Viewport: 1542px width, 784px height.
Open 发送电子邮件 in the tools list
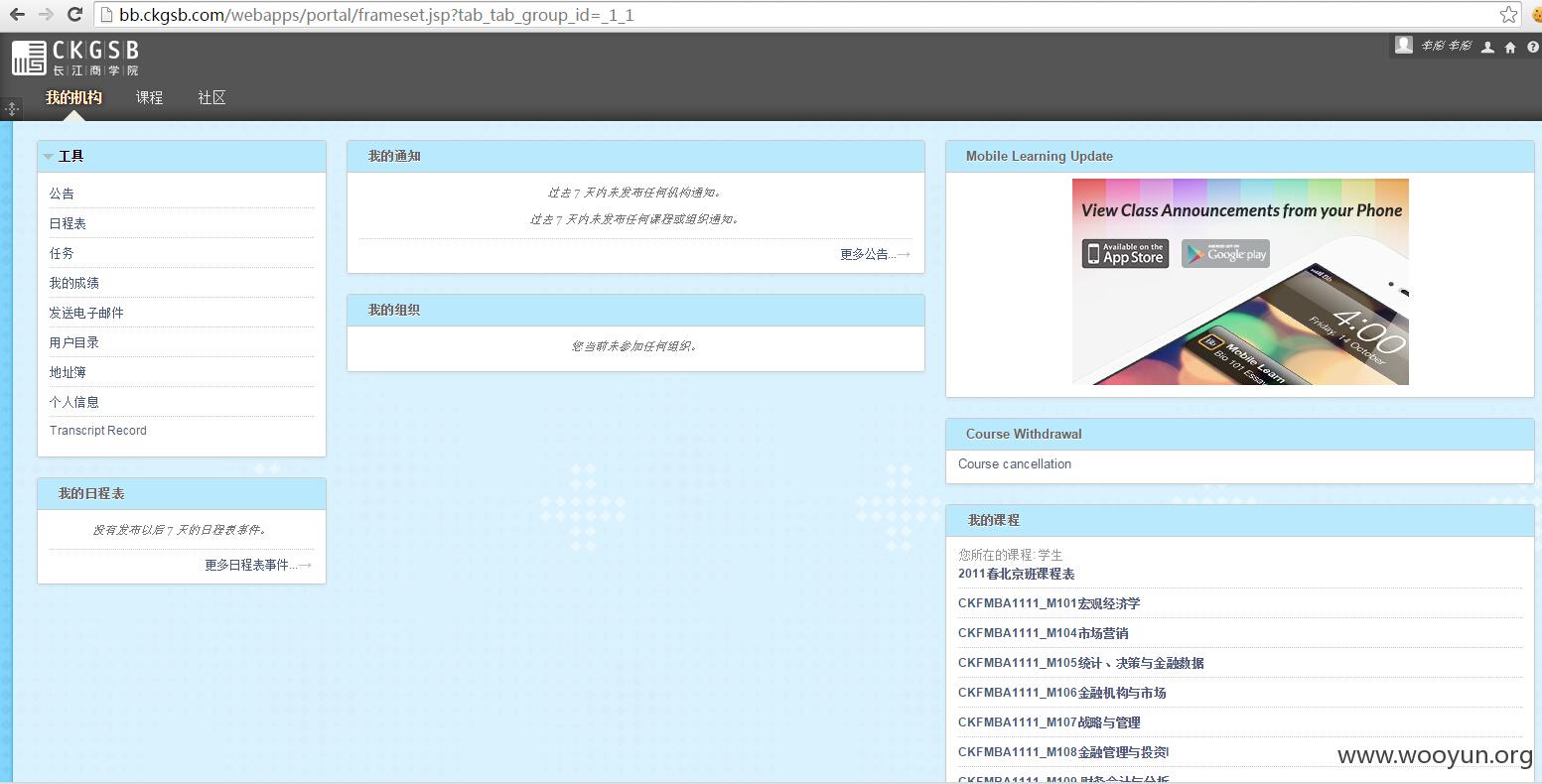tap(86, 313)
